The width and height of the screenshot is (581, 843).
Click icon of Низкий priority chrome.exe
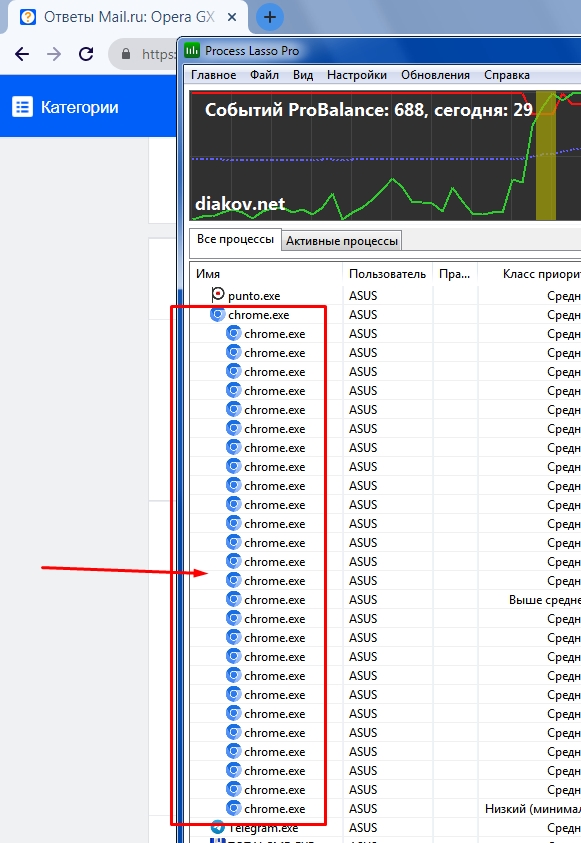233,808
